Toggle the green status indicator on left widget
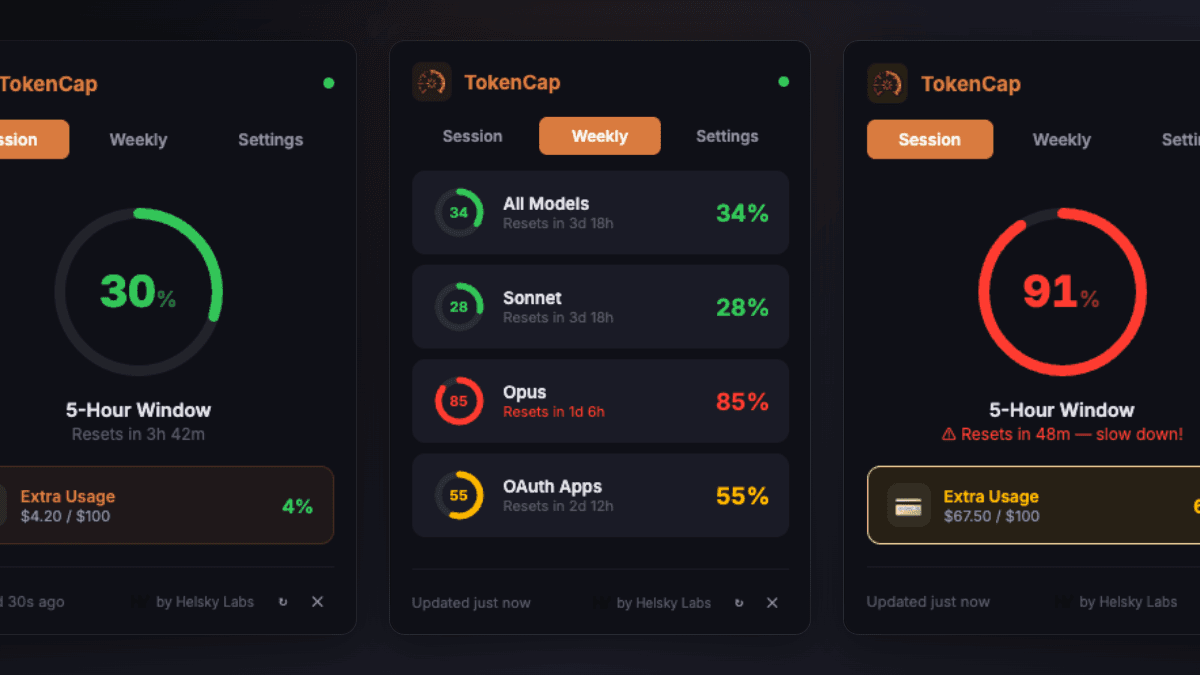Image resolution: width=1200 pixels, height=675 pixels. [x=328, y=83]
